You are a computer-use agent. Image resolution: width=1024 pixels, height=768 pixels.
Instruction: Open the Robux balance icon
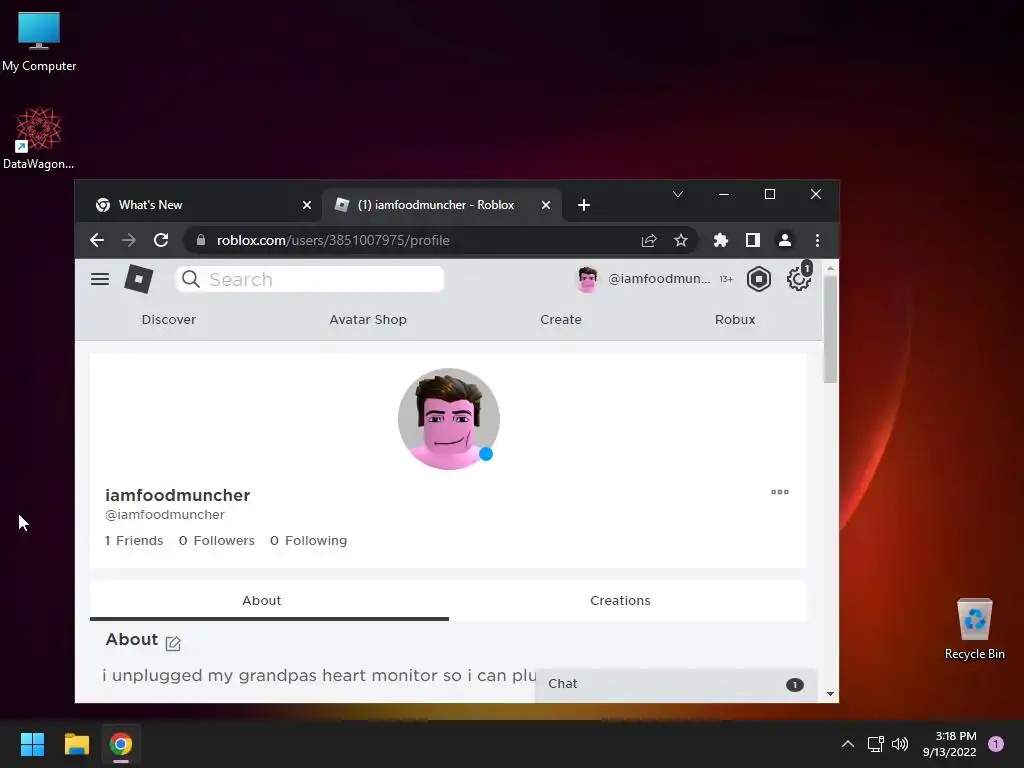tap(758, 280)
